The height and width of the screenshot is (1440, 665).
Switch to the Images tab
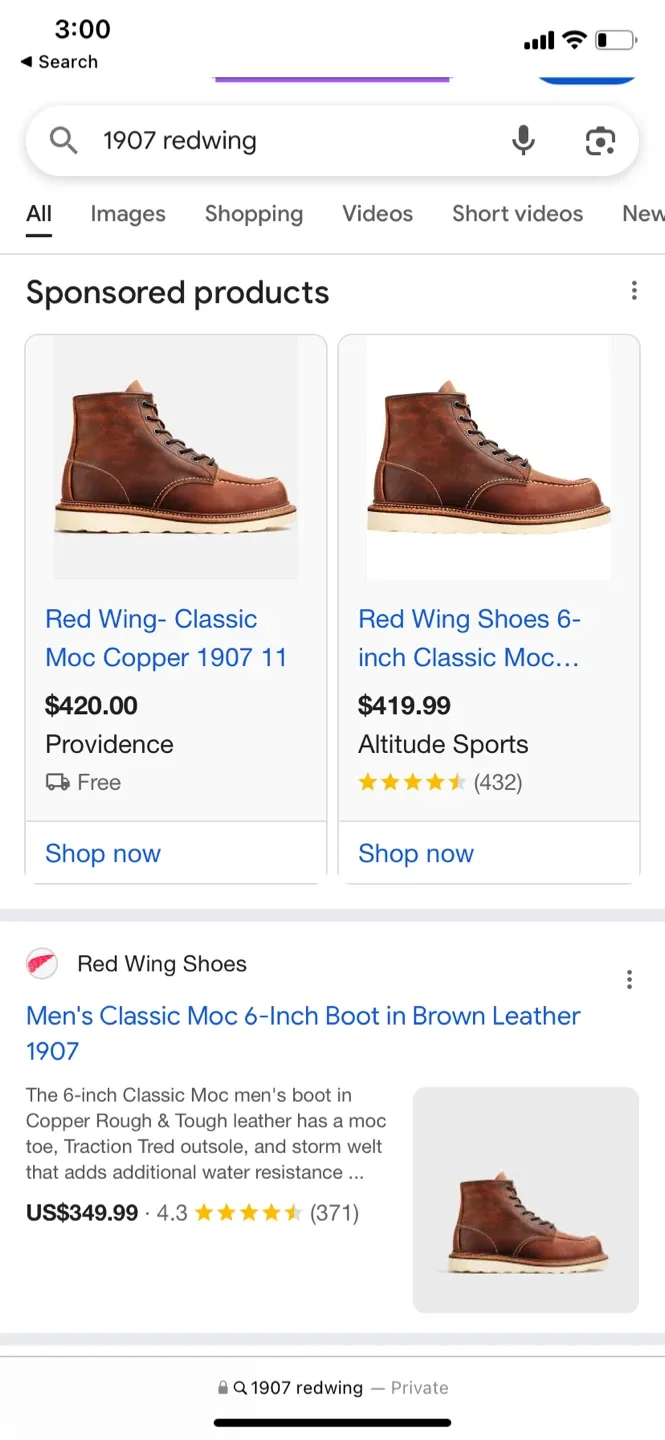[128, 214]
